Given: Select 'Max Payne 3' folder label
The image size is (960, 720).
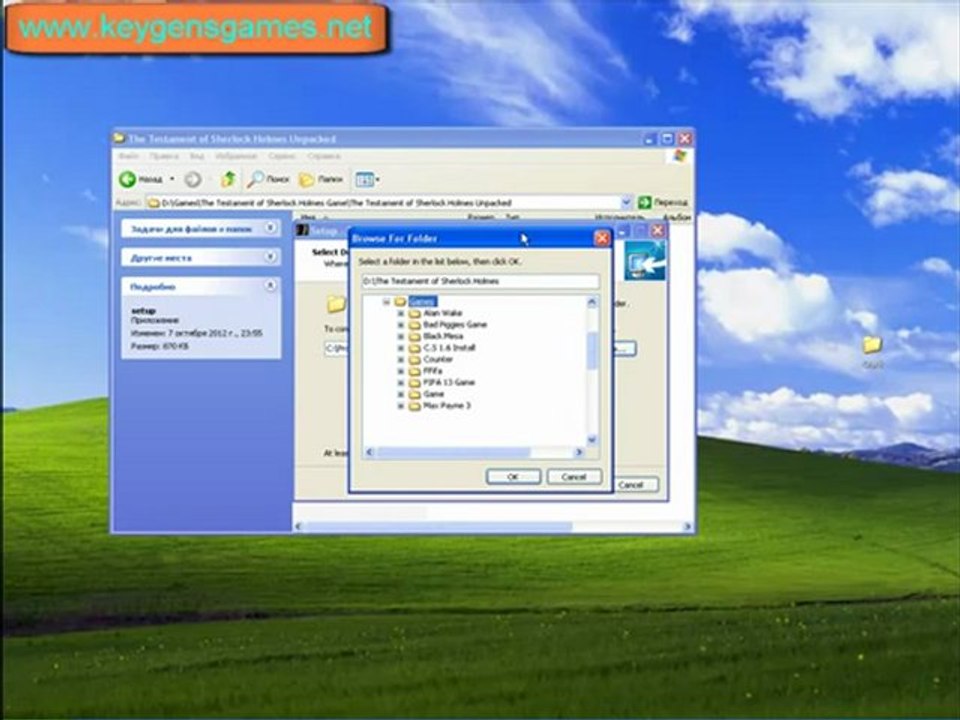Looking at the screenshot, I should [446, 406].
